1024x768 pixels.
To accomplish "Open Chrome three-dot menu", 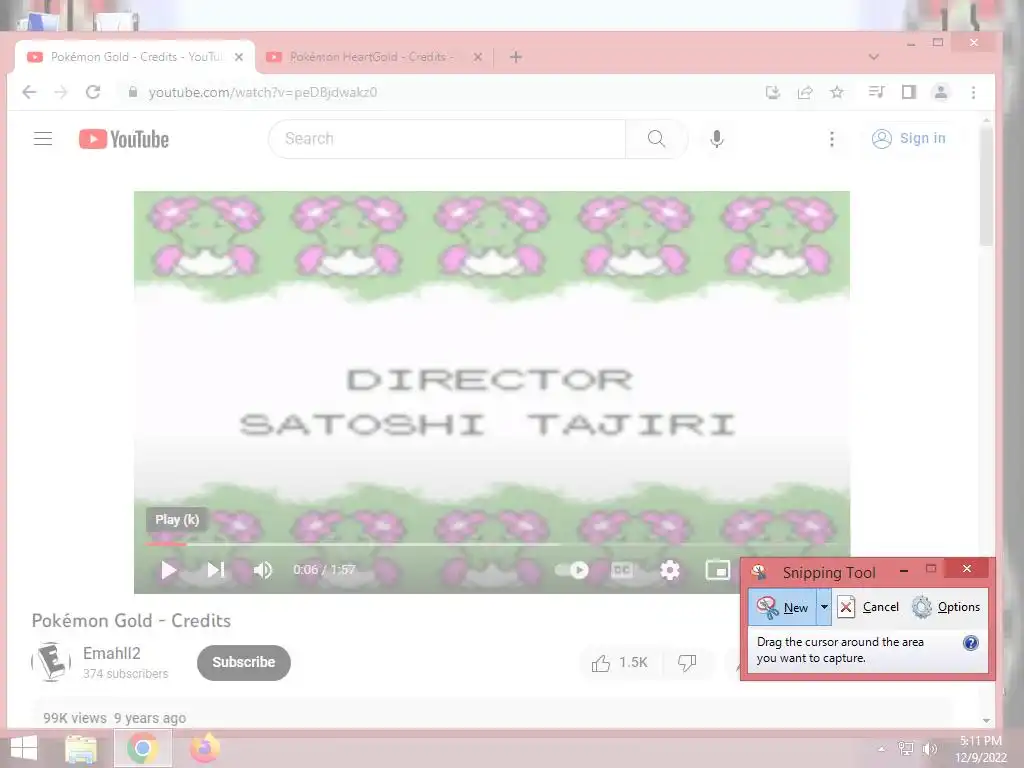I will point(973,92).
